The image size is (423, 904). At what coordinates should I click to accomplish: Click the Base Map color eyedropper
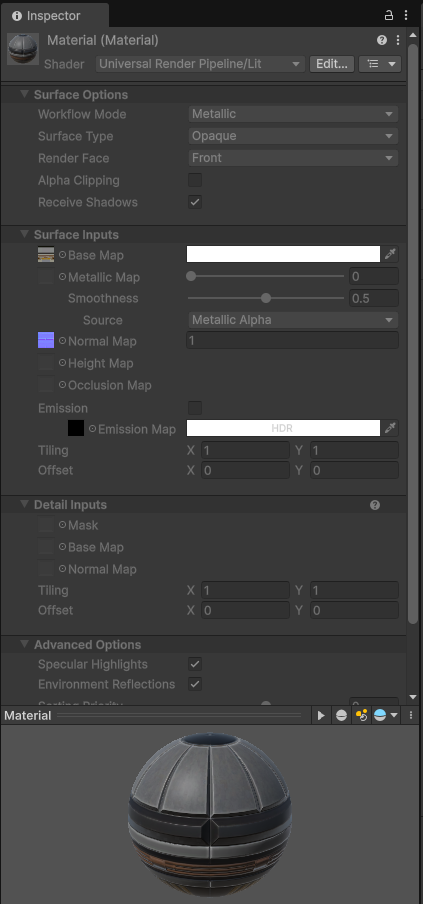(x=391, y=254)
